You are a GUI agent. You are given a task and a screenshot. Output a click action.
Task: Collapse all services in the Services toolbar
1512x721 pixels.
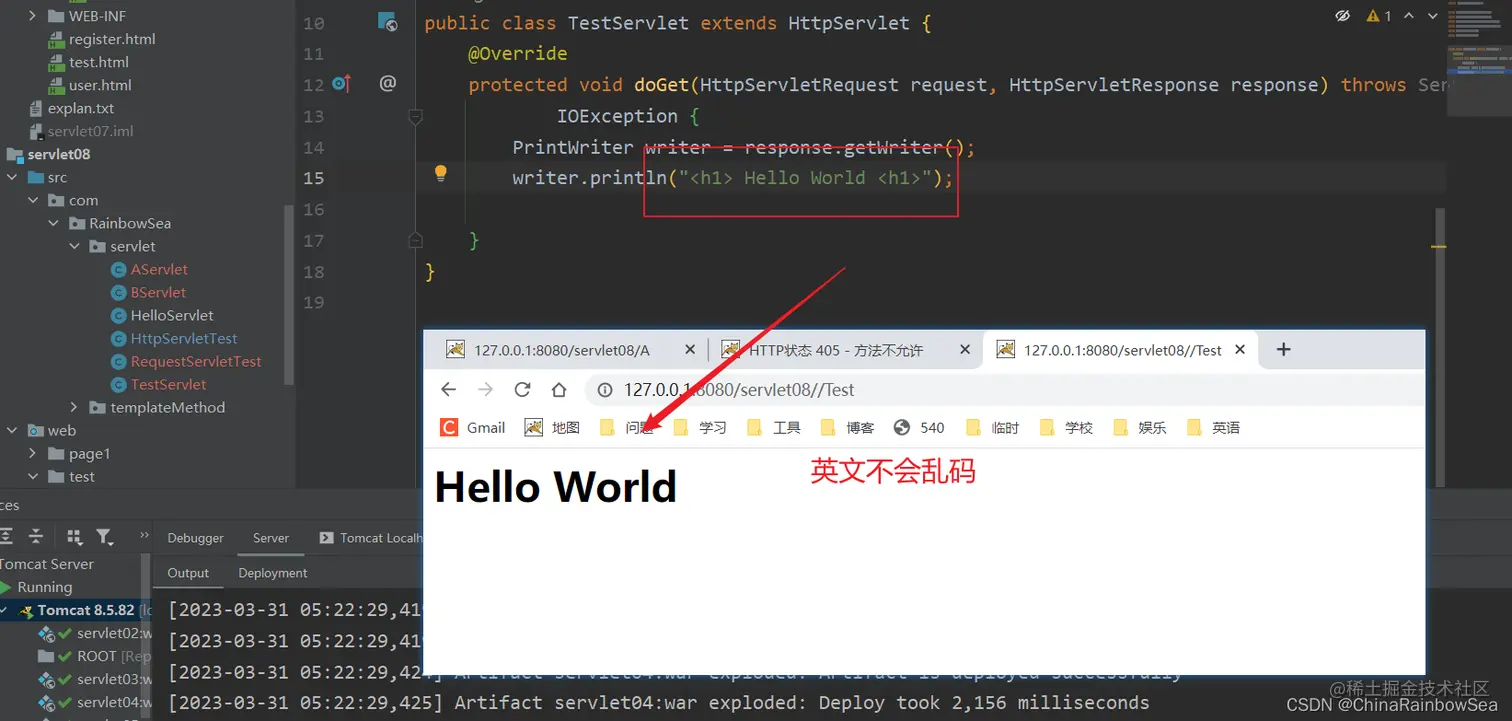(x=36, y=536)
